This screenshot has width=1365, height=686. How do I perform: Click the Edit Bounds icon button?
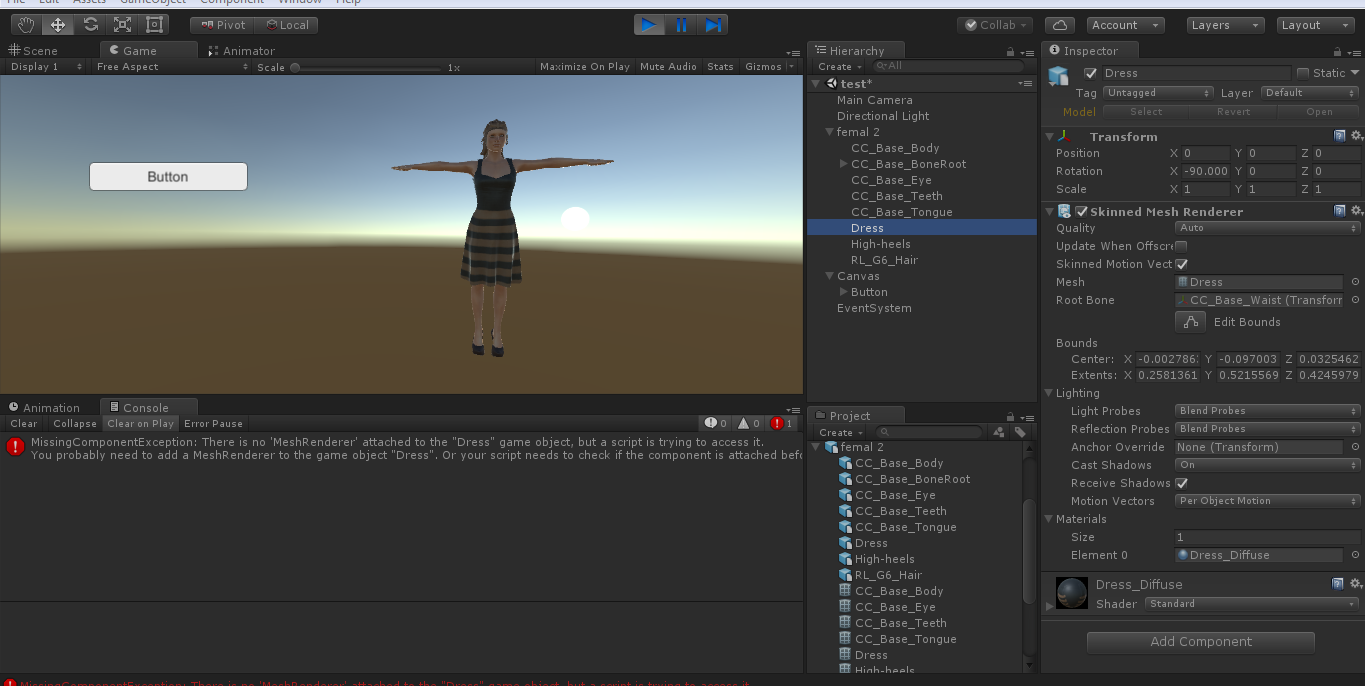[1190, 322]
